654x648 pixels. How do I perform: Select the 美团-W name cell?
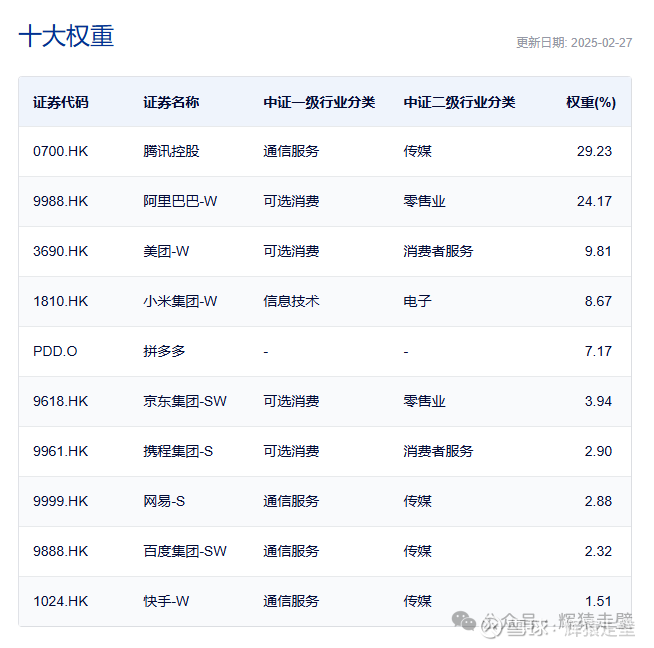pos(166,251)
